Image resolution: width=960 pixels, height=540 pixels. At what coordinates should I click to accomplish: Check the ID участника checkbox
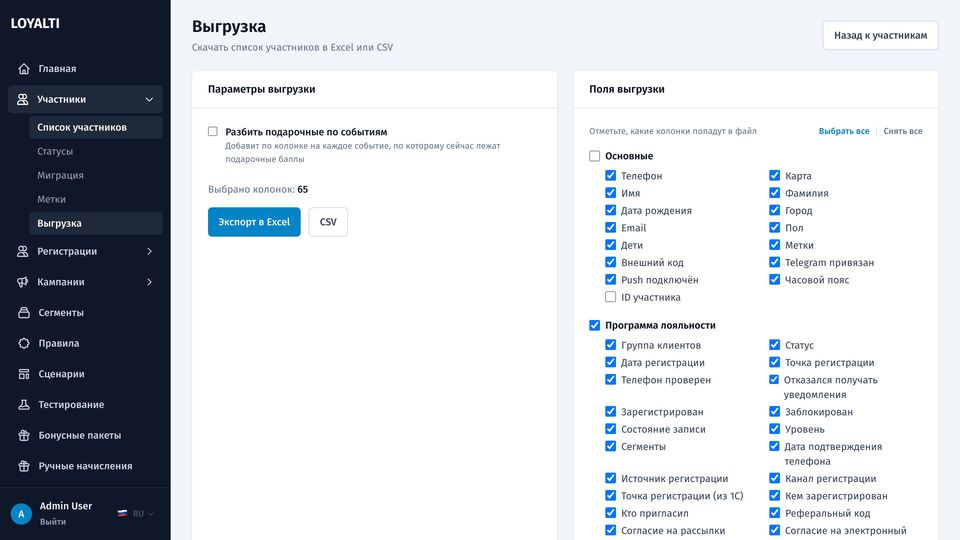(x=610, y=296)
